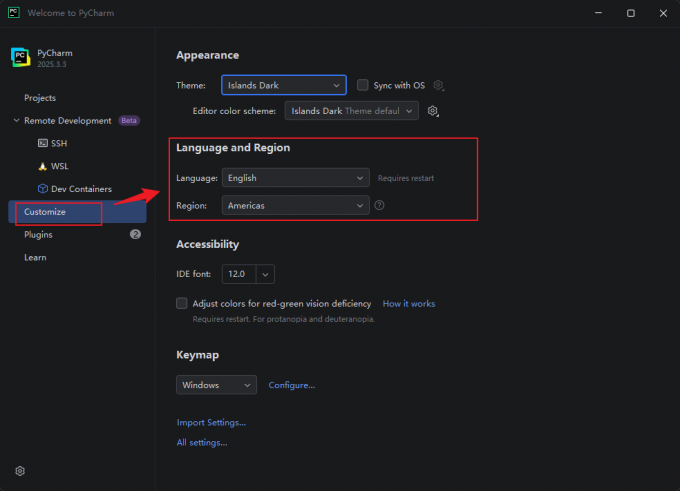Open the All settings... link
The width and height of the screenshot is (680, 491).
[202, 442]
